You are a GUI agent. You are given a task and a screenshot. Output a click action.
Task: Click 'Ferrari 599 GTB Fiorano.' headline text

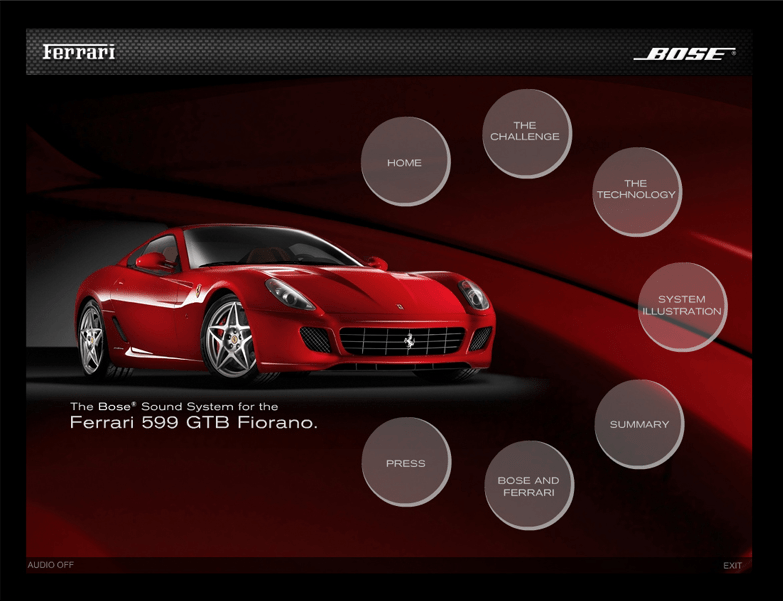[x=194, y=423]
